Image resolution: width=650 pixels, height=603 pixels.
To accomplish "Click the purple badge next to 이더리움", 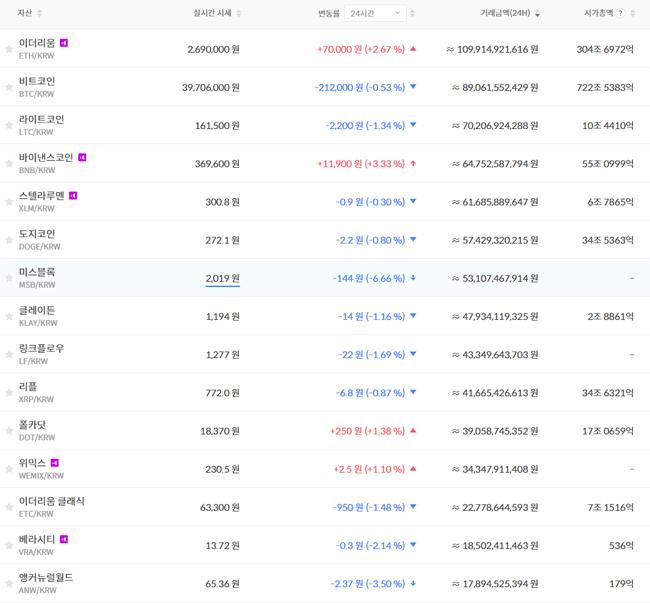I will (64, 43).
